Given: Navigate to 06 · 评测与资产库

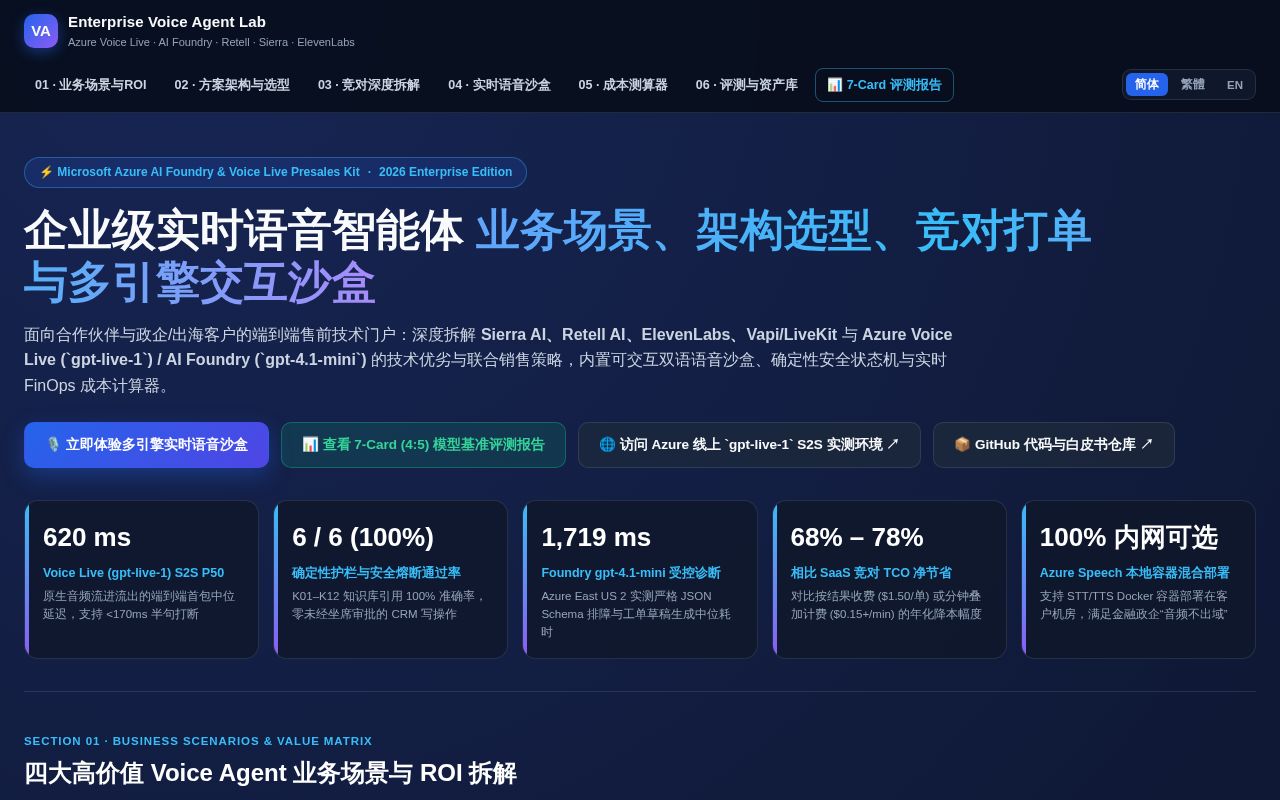Looking at the screenshot, I should click(x=747, y=85).
